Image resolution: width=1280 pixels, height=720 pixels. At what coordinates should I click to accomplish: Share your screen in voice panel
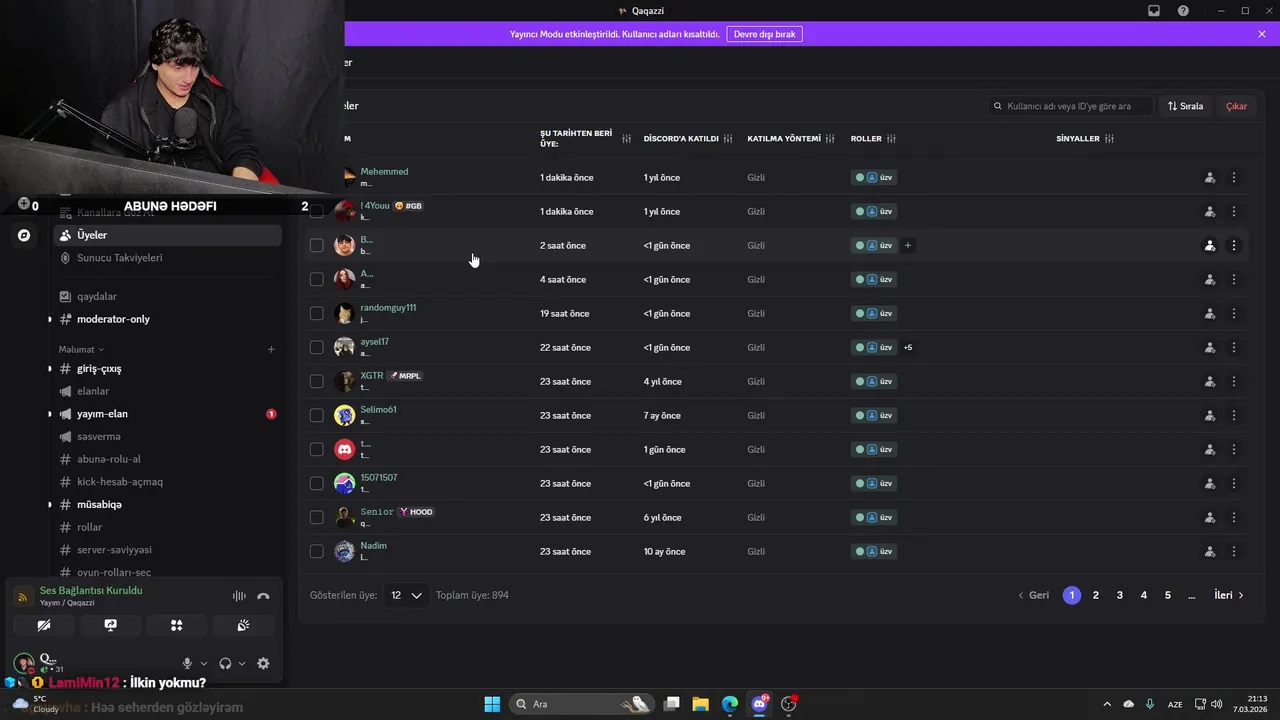point(110,625)
